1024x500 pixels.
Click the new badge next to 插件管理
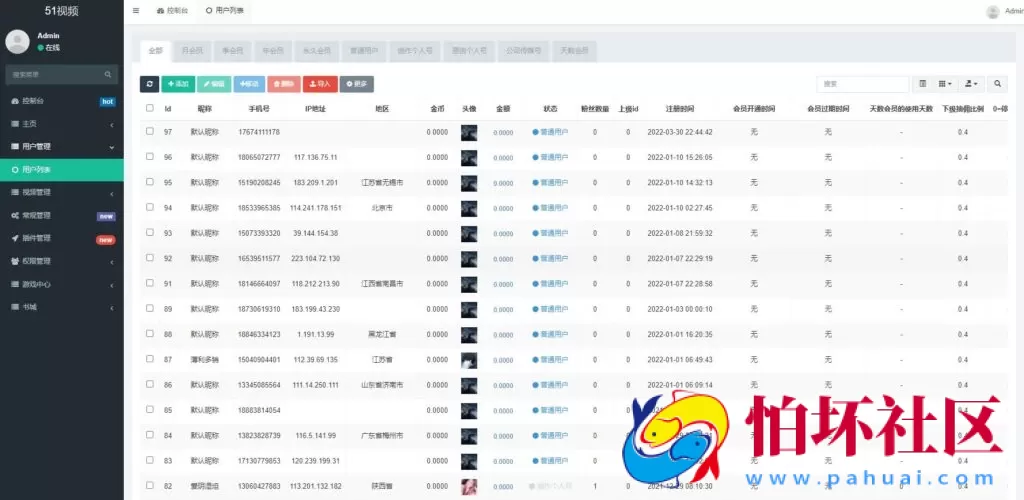(106, 240)
